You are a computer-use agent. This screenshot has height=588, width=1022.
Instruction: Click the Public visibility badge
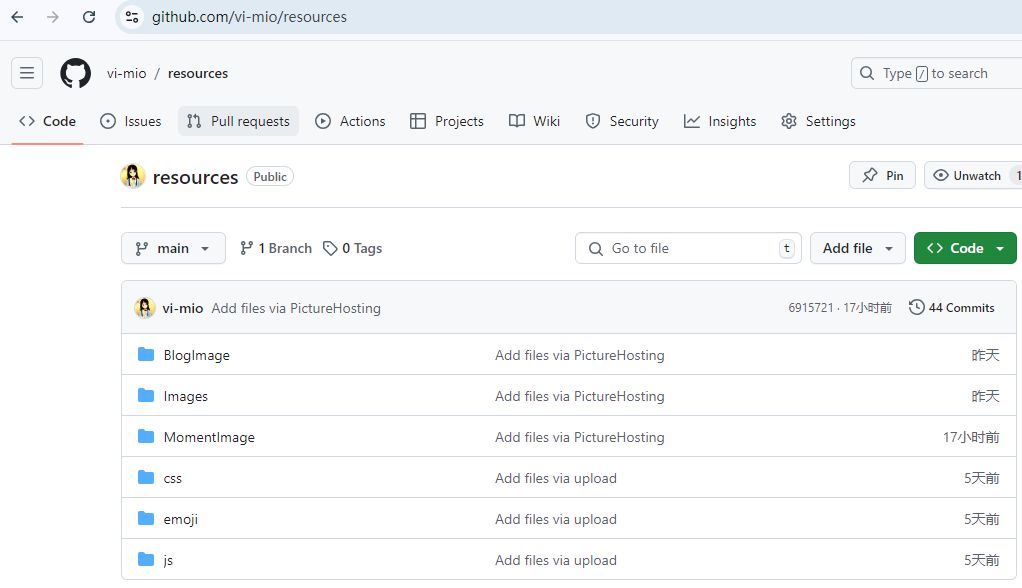tap(270, 177)
